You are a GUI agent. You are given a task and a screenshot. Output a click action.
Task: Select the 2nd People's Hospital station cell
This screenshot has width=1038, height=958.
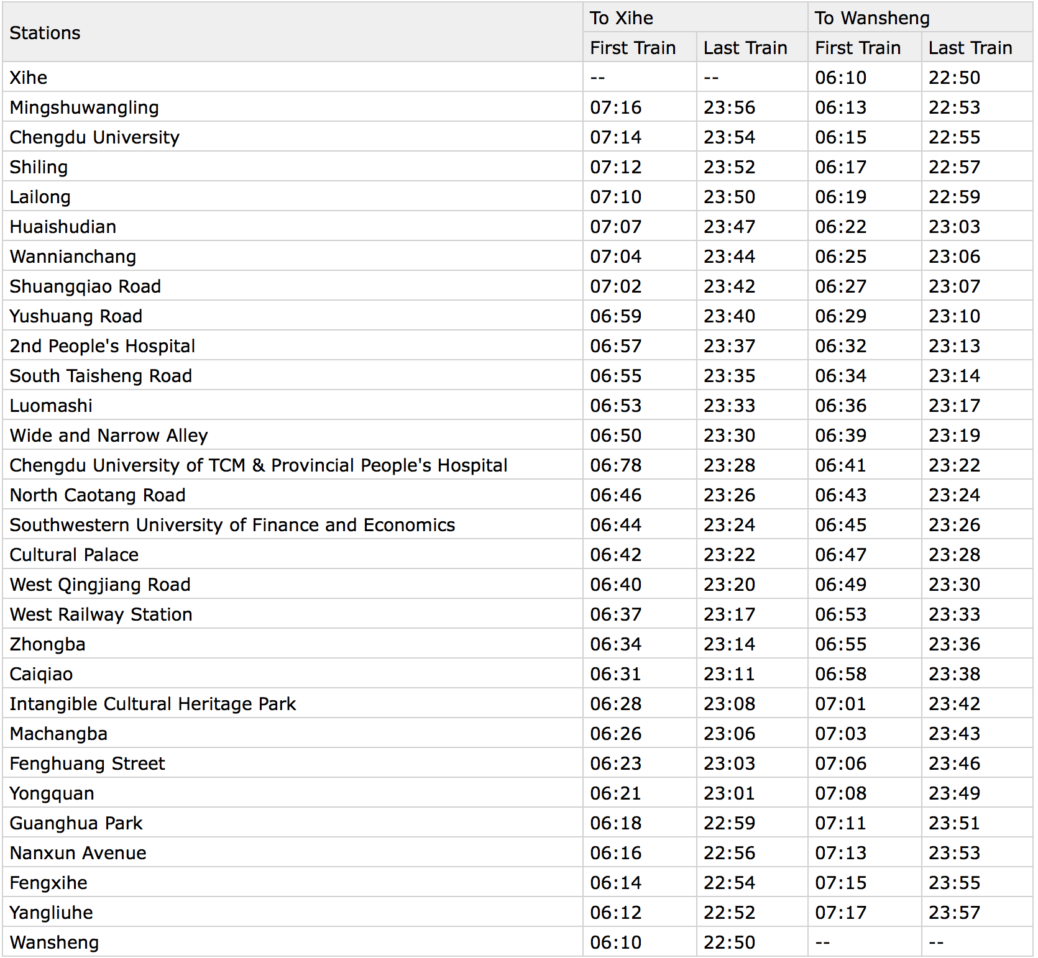(102, 346)
